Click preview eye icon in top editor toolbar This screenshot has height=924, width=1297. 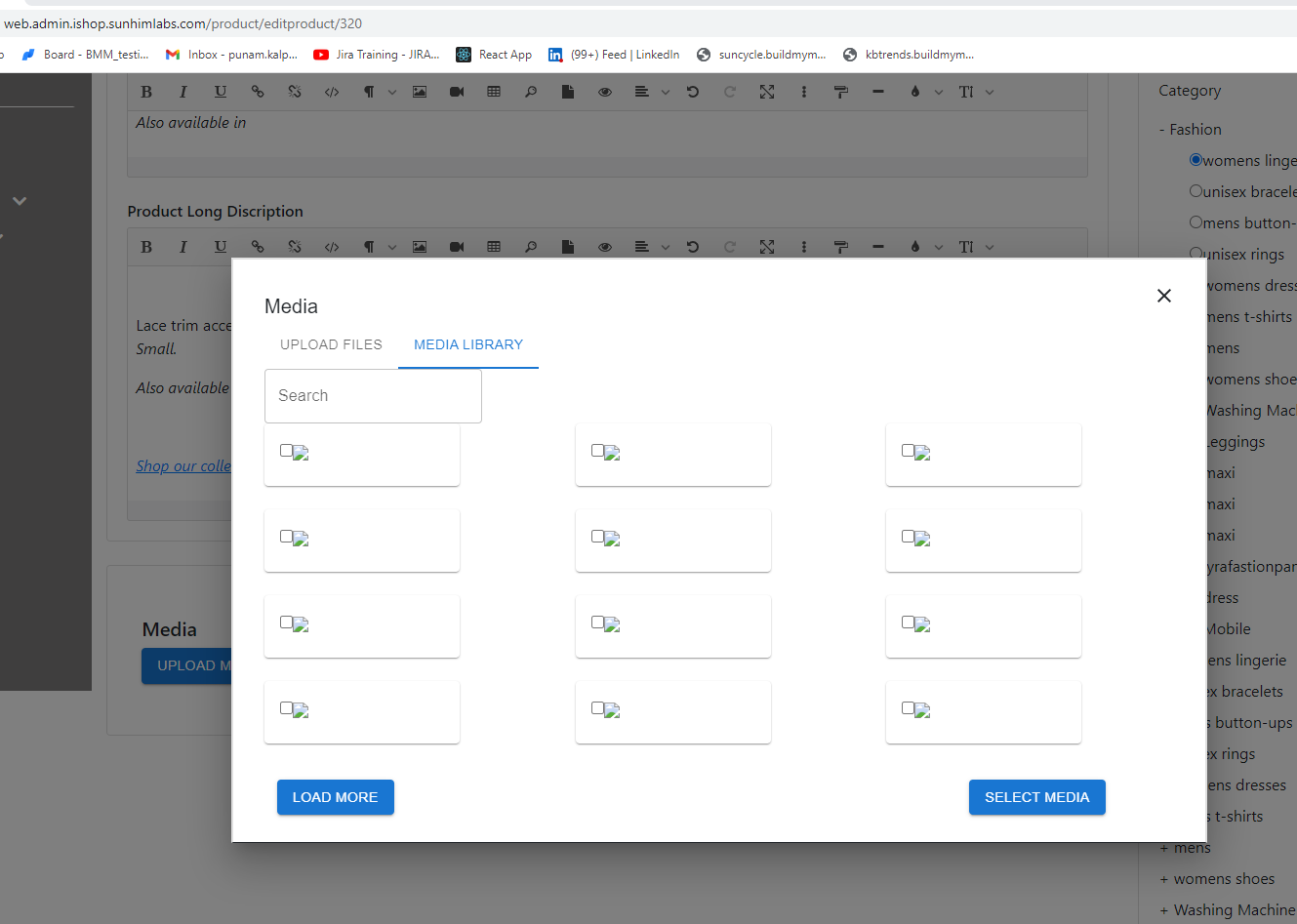605,92
